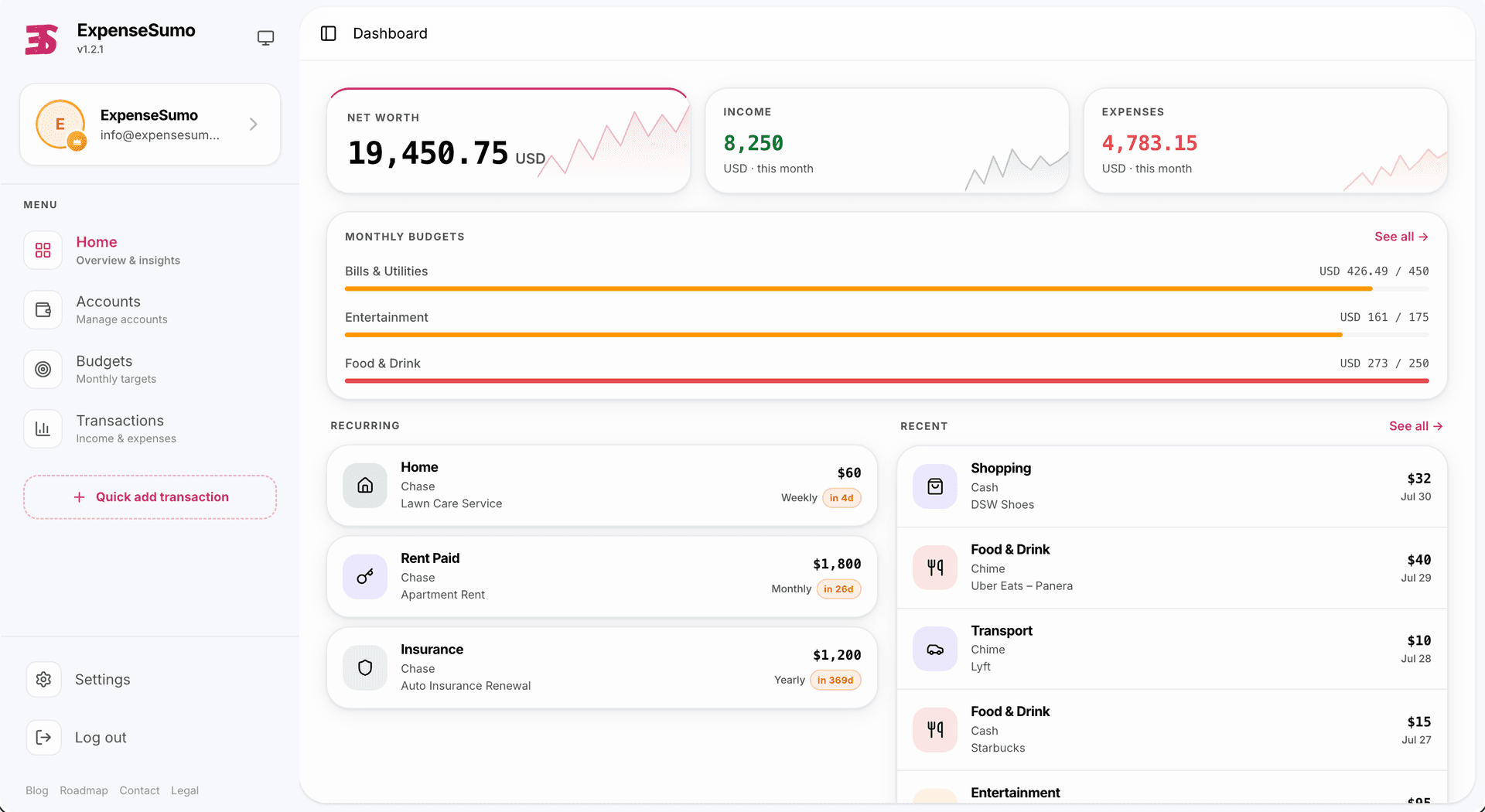The image size is (1485, 812).
Task: Click the Accounts wallet icon
Action: coord(43,310)
